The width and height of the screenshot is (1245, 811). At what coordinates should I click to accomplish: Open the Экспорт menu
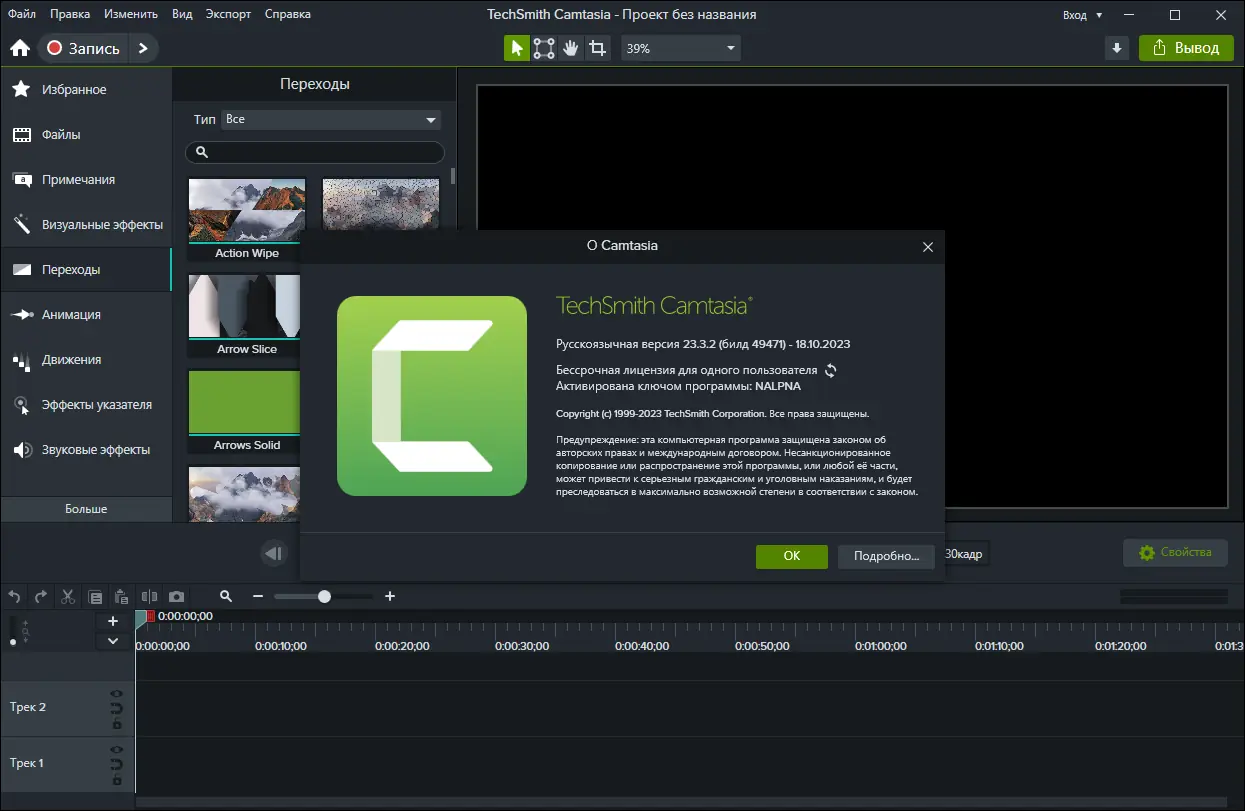point(229,14)
